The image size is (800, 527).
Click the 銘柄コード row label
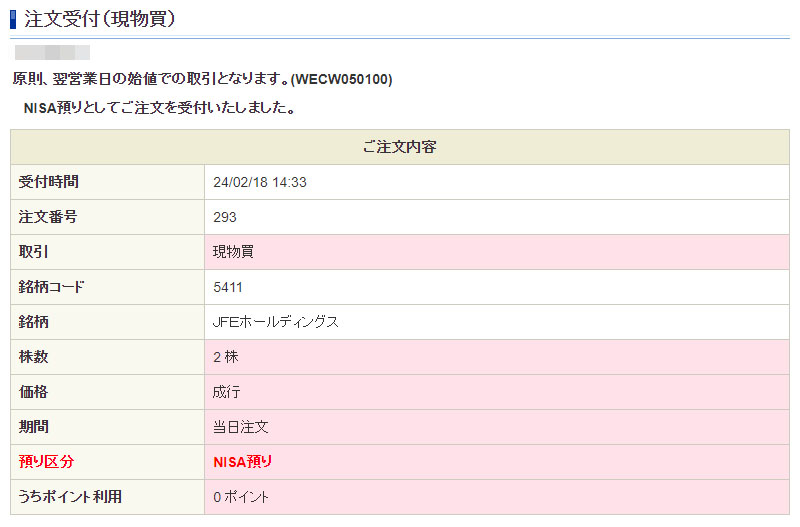coord(52,287)
